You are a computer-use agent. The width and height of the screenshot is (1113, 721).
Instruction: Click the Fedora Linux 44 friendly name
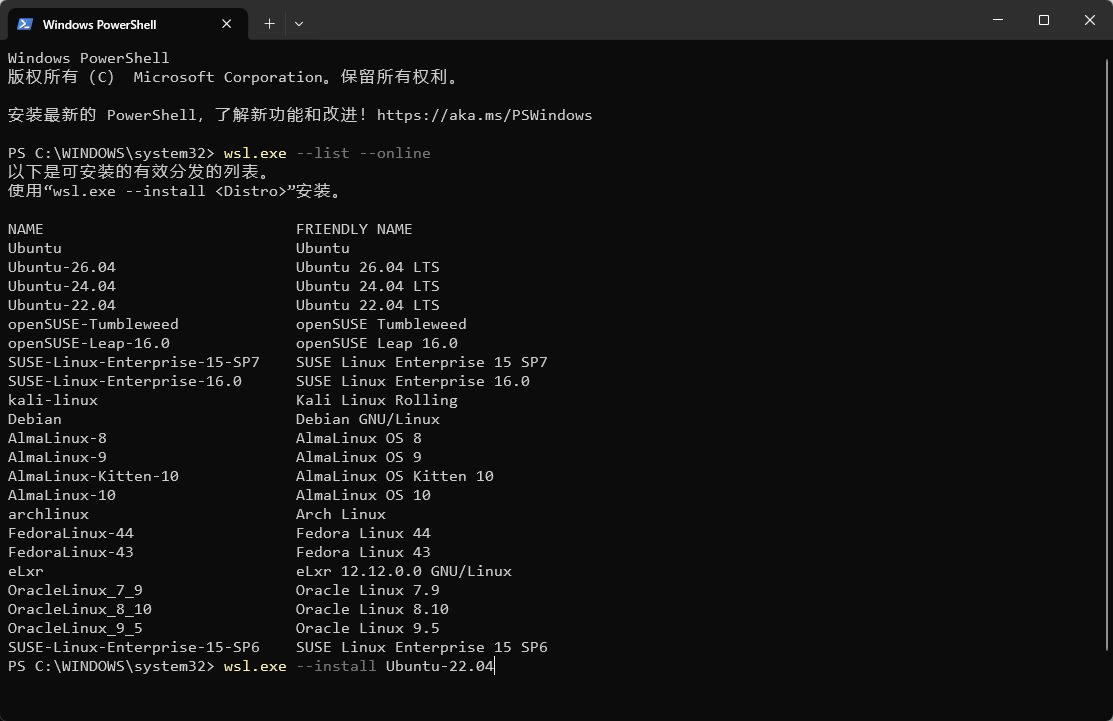(363, 533)
